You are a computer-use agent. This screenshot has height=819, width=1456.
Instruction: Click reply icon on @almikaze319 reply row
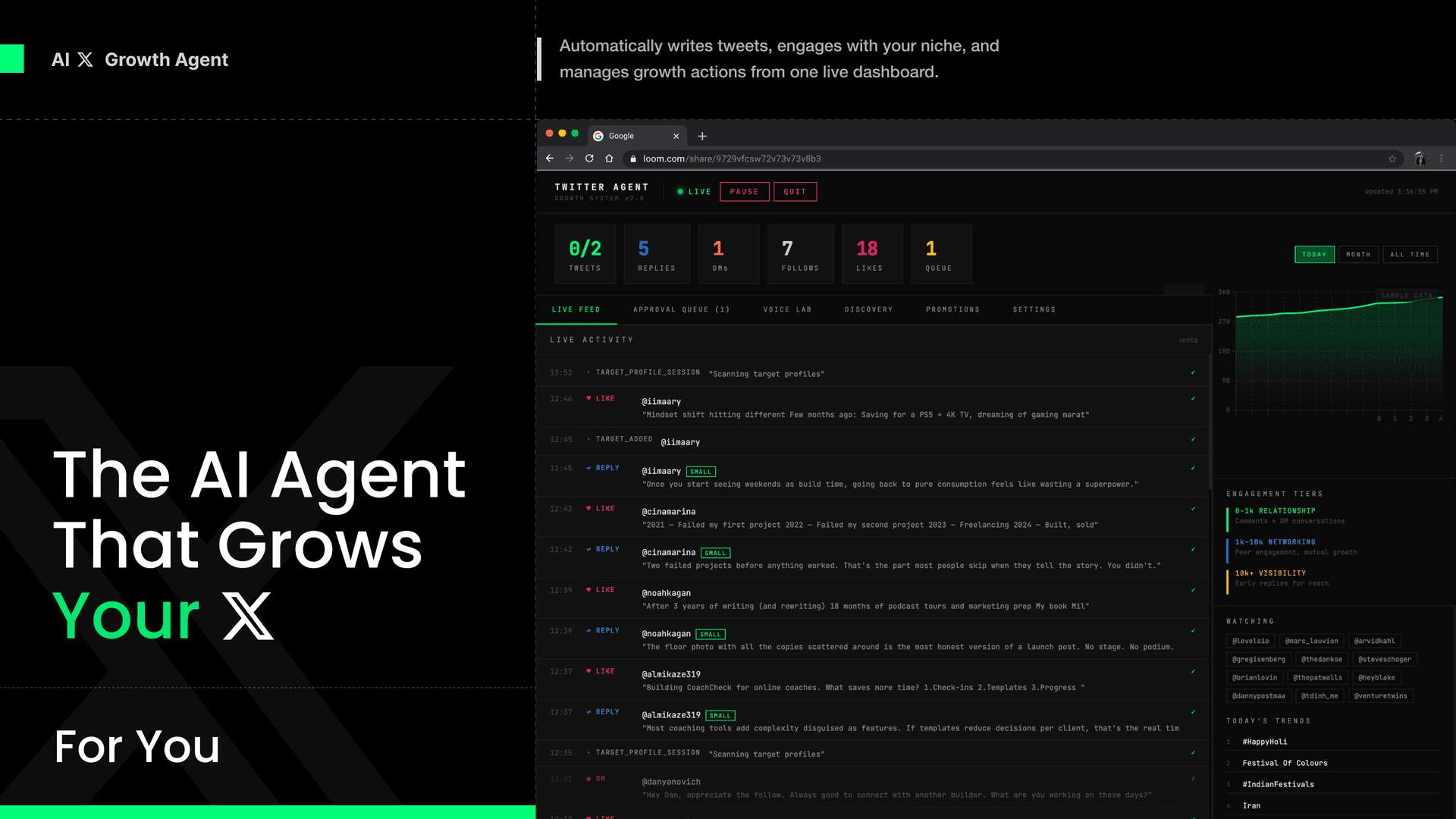click(x=588, y=712)
